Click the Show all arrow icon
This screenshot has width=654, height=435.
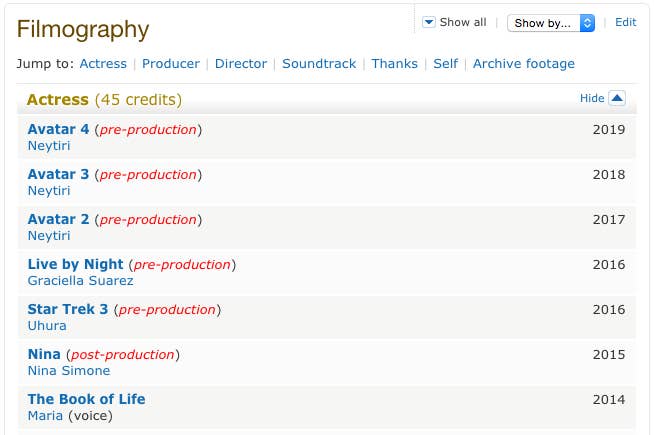tap(429, 22)
